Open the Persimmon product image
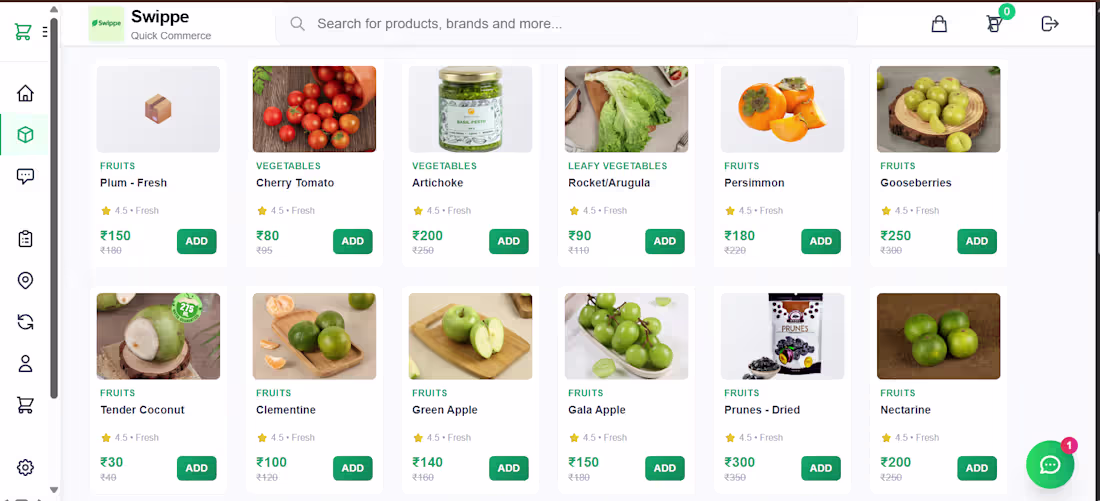The height and width of the screenshot is (501, 1100). [782, 109]
